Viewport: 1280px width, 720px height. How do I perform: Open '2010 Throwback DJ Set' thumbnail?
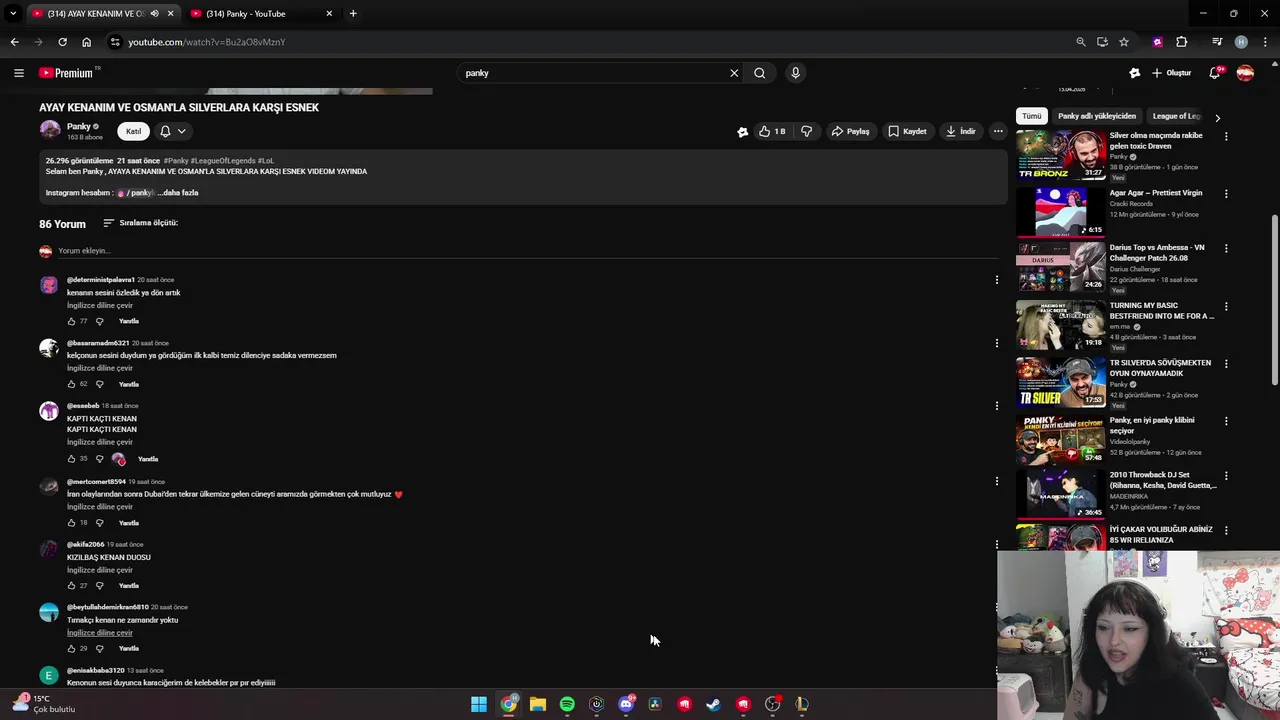coord(1061,494)
